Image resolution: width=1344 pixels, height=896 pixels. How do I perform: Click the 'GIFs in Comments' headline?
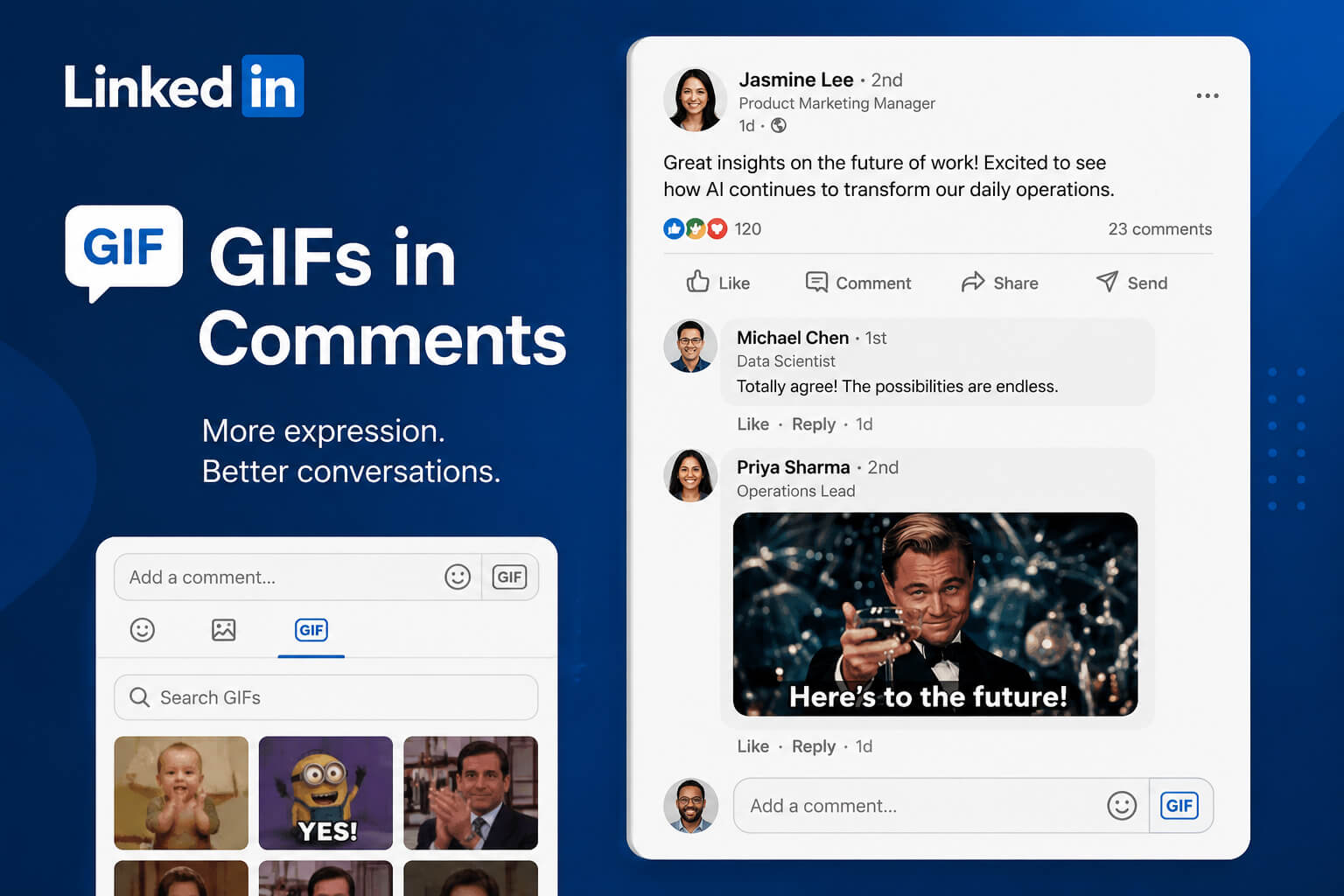point(382,297)
